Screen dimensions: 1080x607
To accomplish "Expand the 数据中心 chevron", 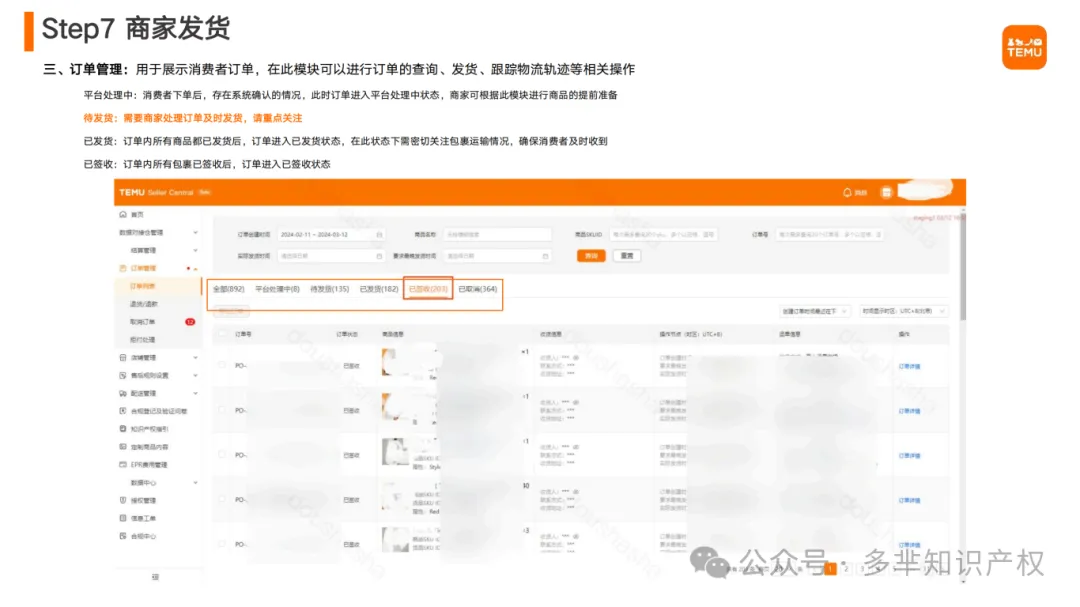I will (x=196, y=482).
